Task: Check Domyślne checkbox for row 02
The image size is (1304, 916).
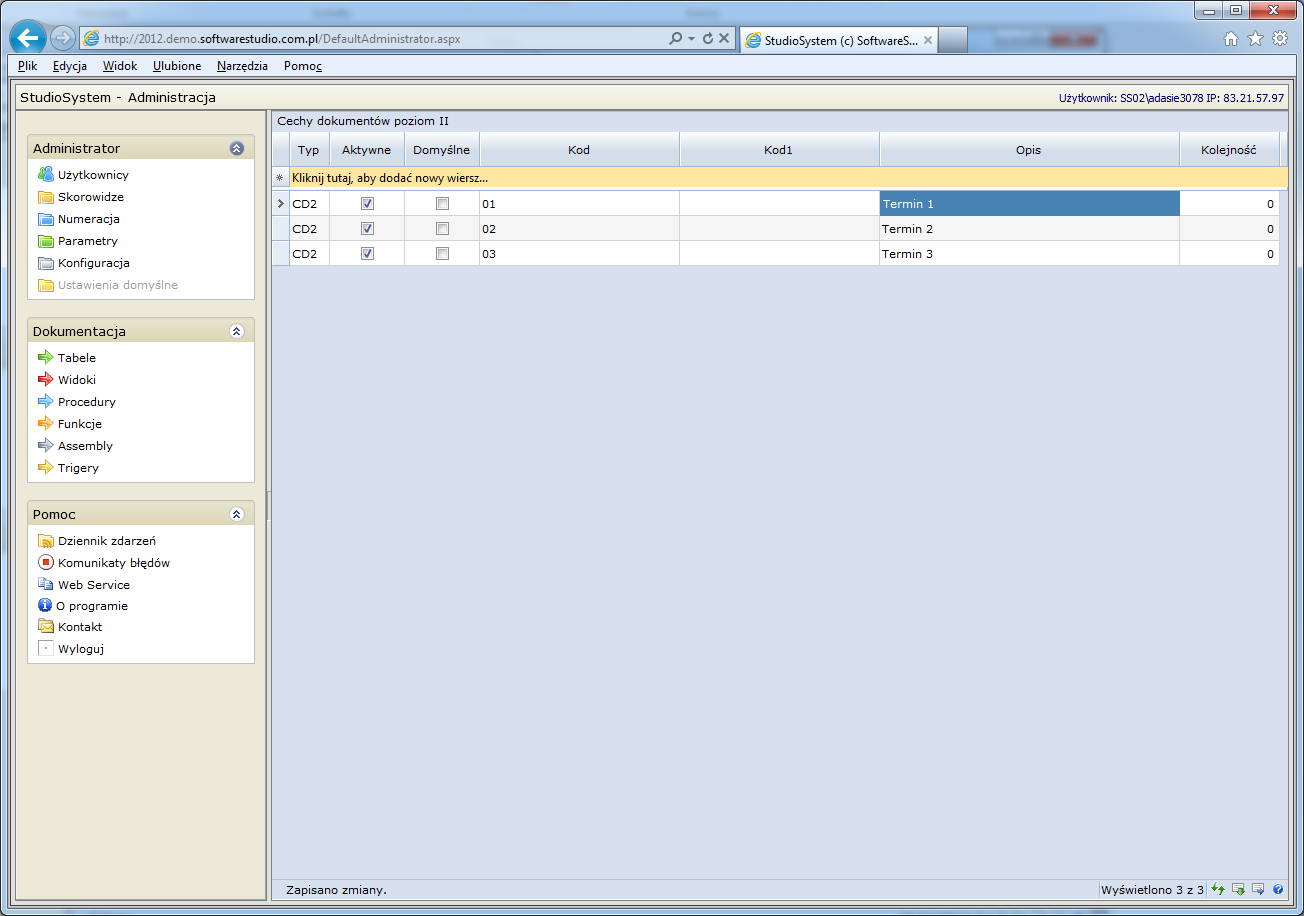Action: (442, 229)
